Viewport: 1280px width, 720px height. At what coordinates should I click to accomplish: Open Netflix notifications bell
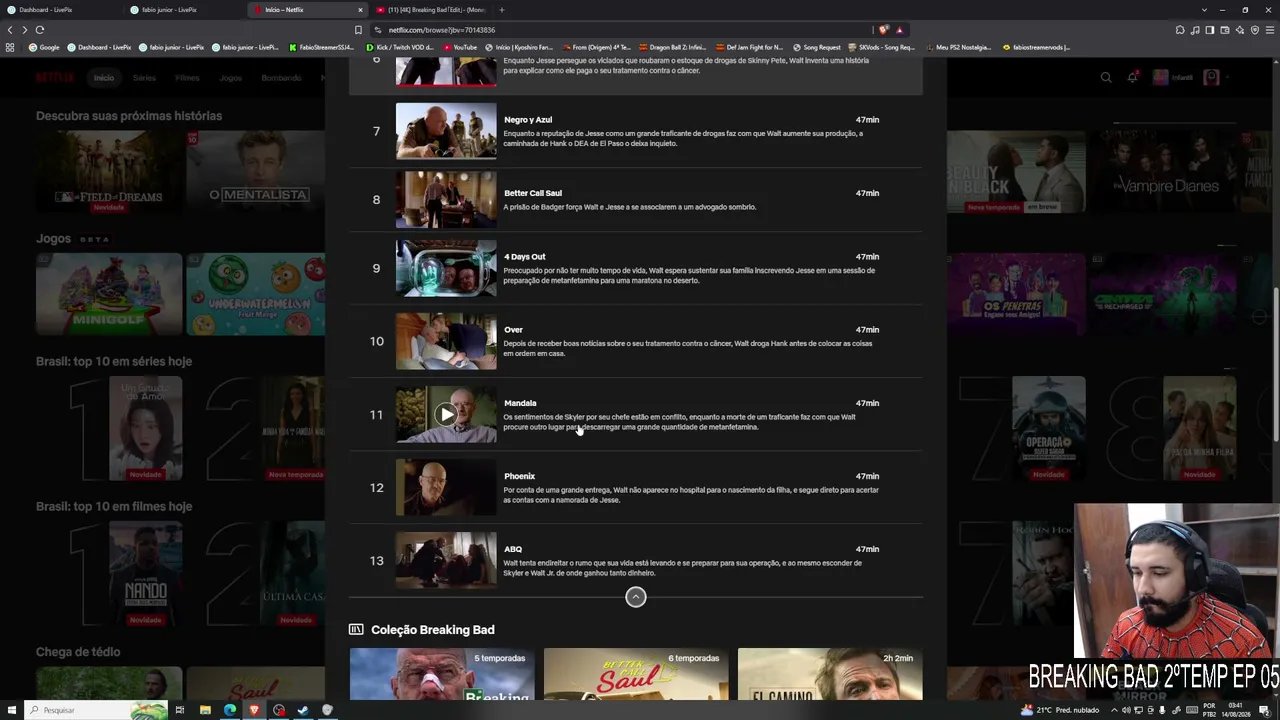point(1132,77)
